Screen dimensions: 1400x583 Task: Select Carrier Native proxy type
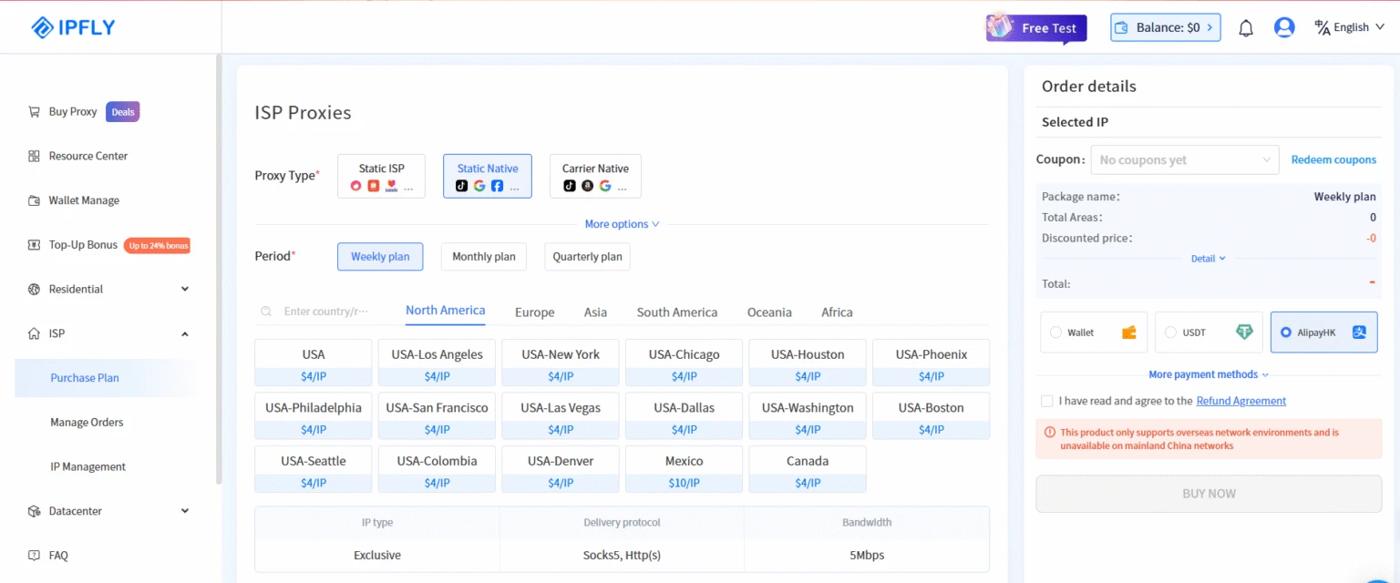(595, 176)
